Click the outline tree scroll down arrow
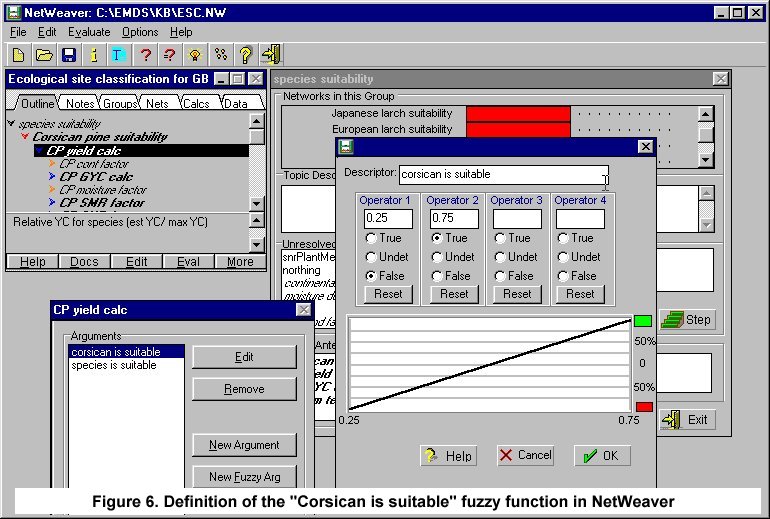The image size is (770, 519). pos(257,203)
